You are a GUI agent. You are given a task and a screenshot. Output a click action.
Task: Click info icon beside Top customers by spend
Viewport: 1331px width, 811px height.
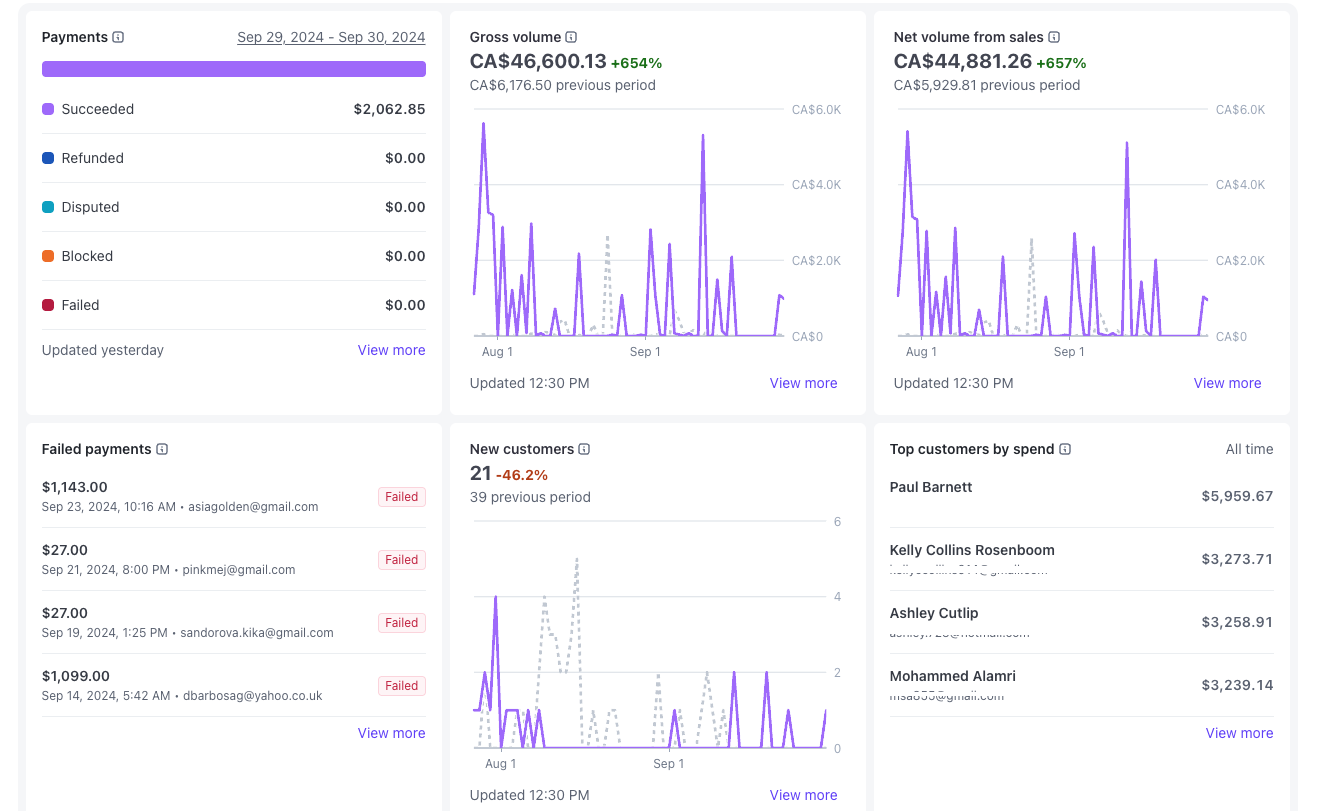(x=1065, y=449)
